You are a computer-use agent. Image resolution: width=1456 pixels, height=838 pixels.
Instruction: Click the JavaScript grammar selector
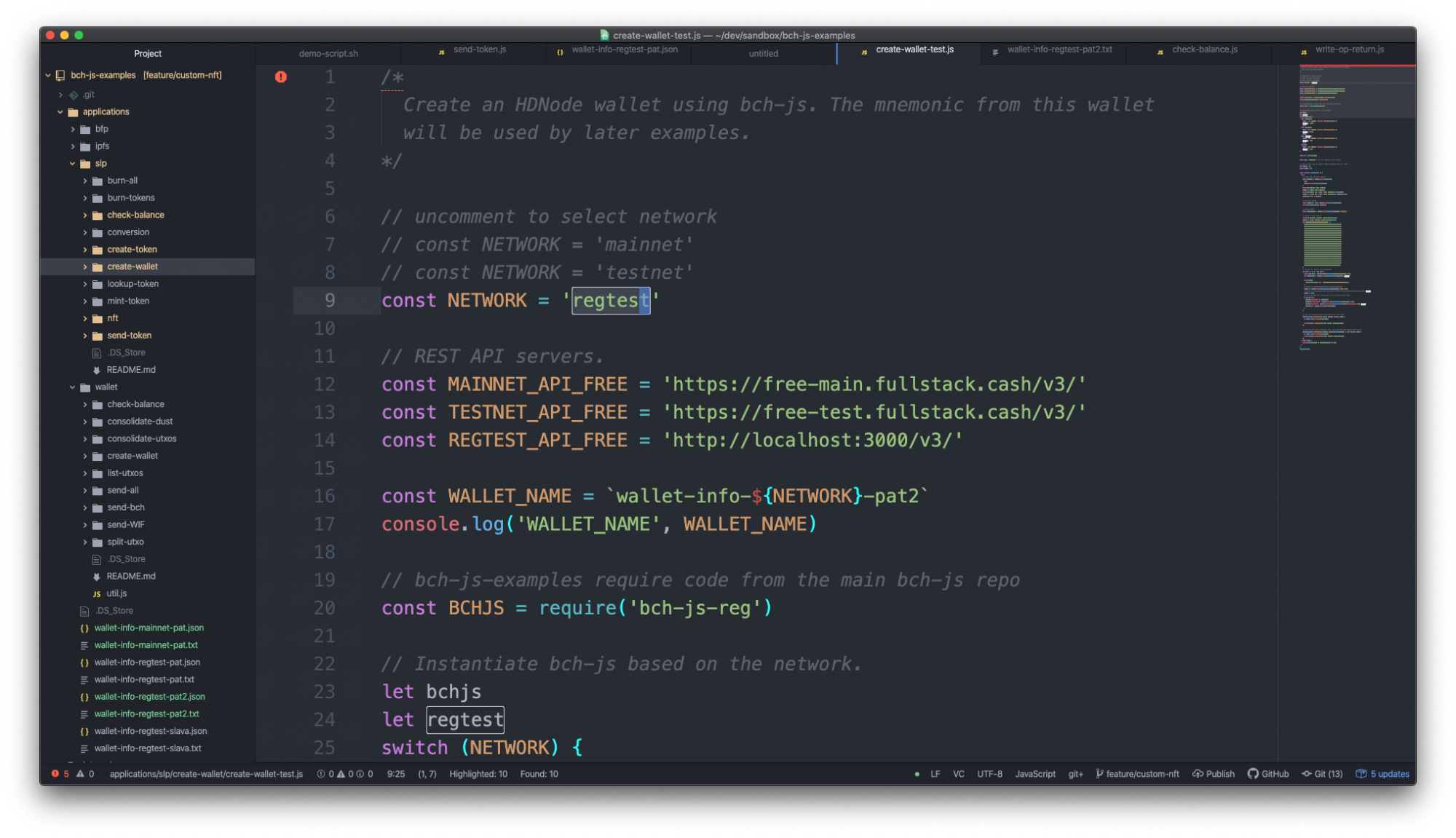[x=1035, y=774]
